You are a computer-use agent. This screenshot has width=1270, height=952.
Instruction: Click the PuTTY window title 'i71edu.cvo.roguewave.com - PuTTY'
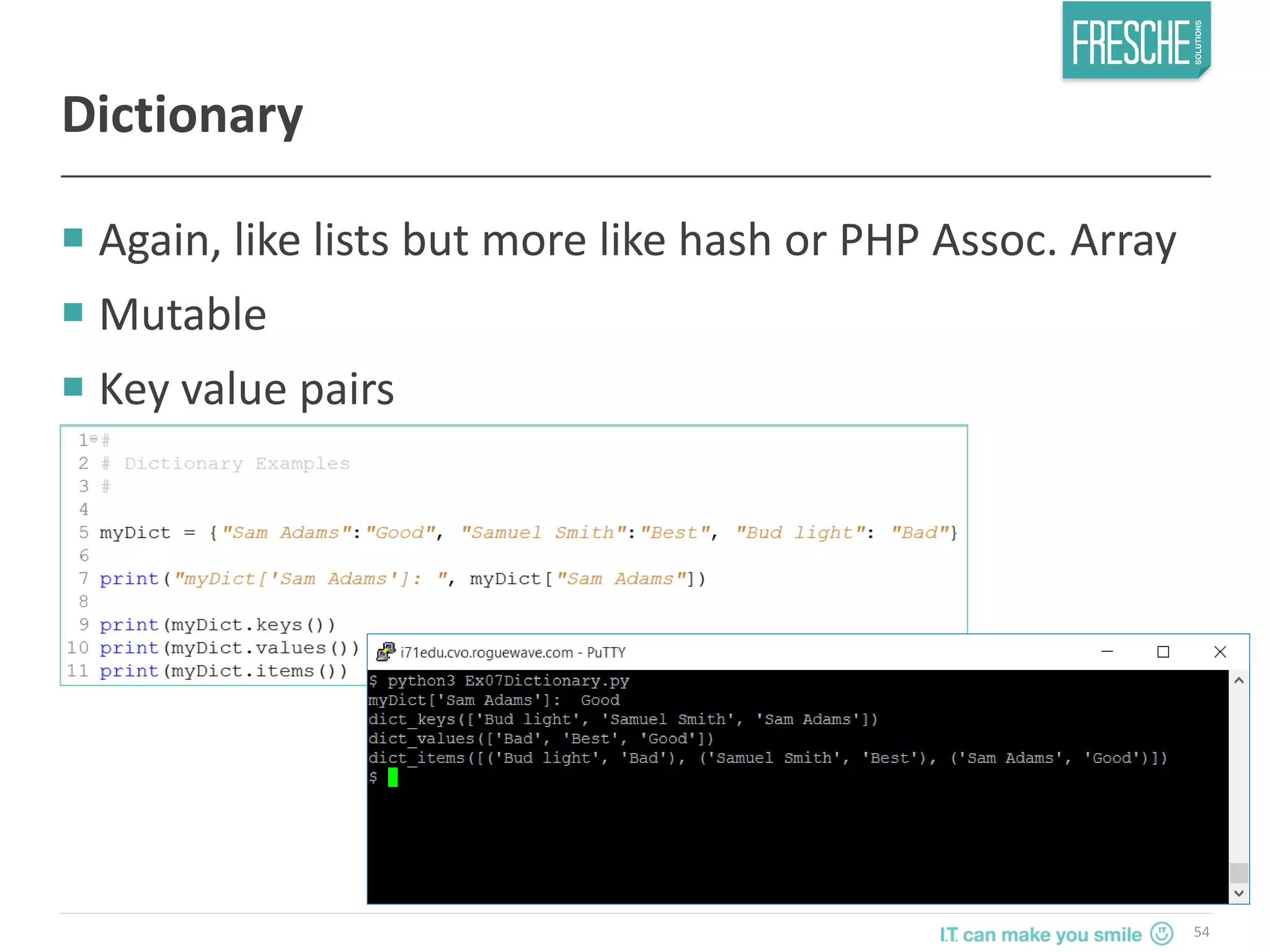513,653
